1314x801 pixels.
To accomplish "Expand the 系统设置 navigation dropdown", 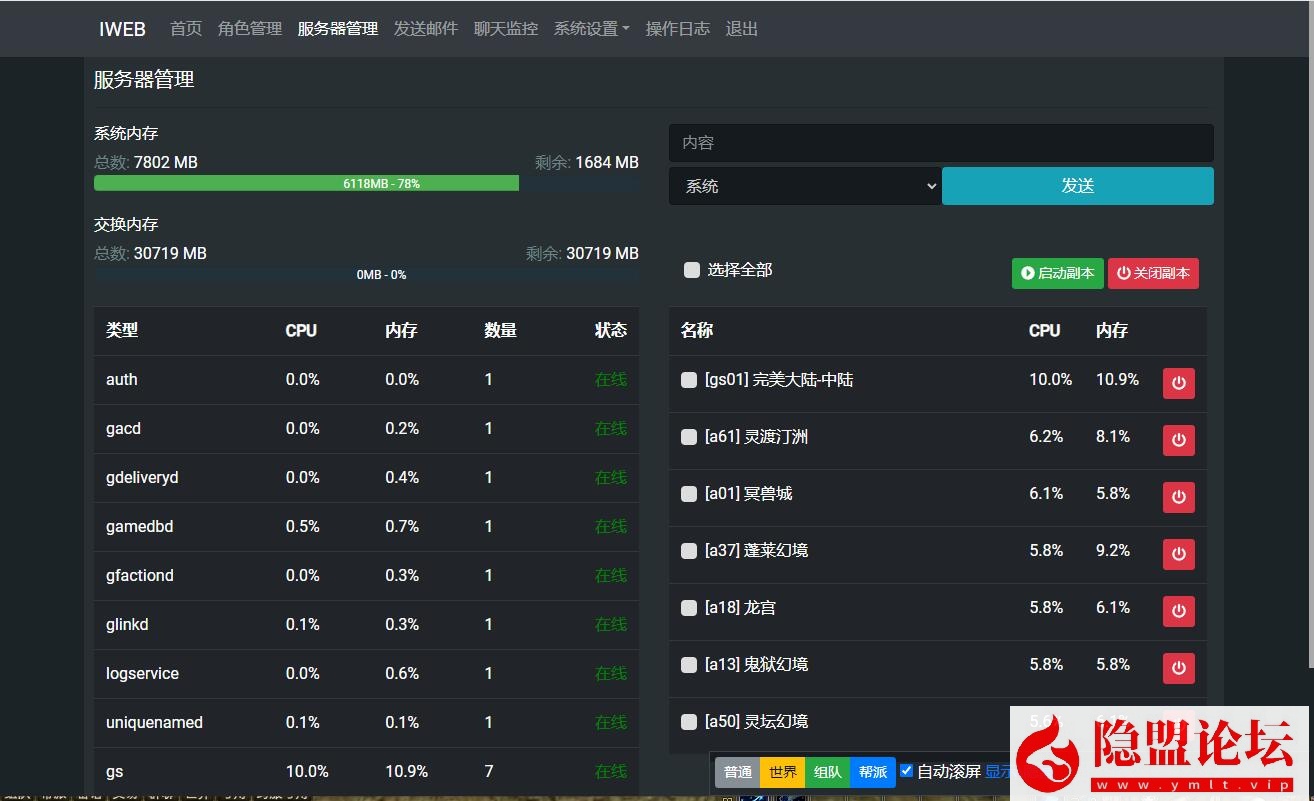I will [x=591, y=29].
